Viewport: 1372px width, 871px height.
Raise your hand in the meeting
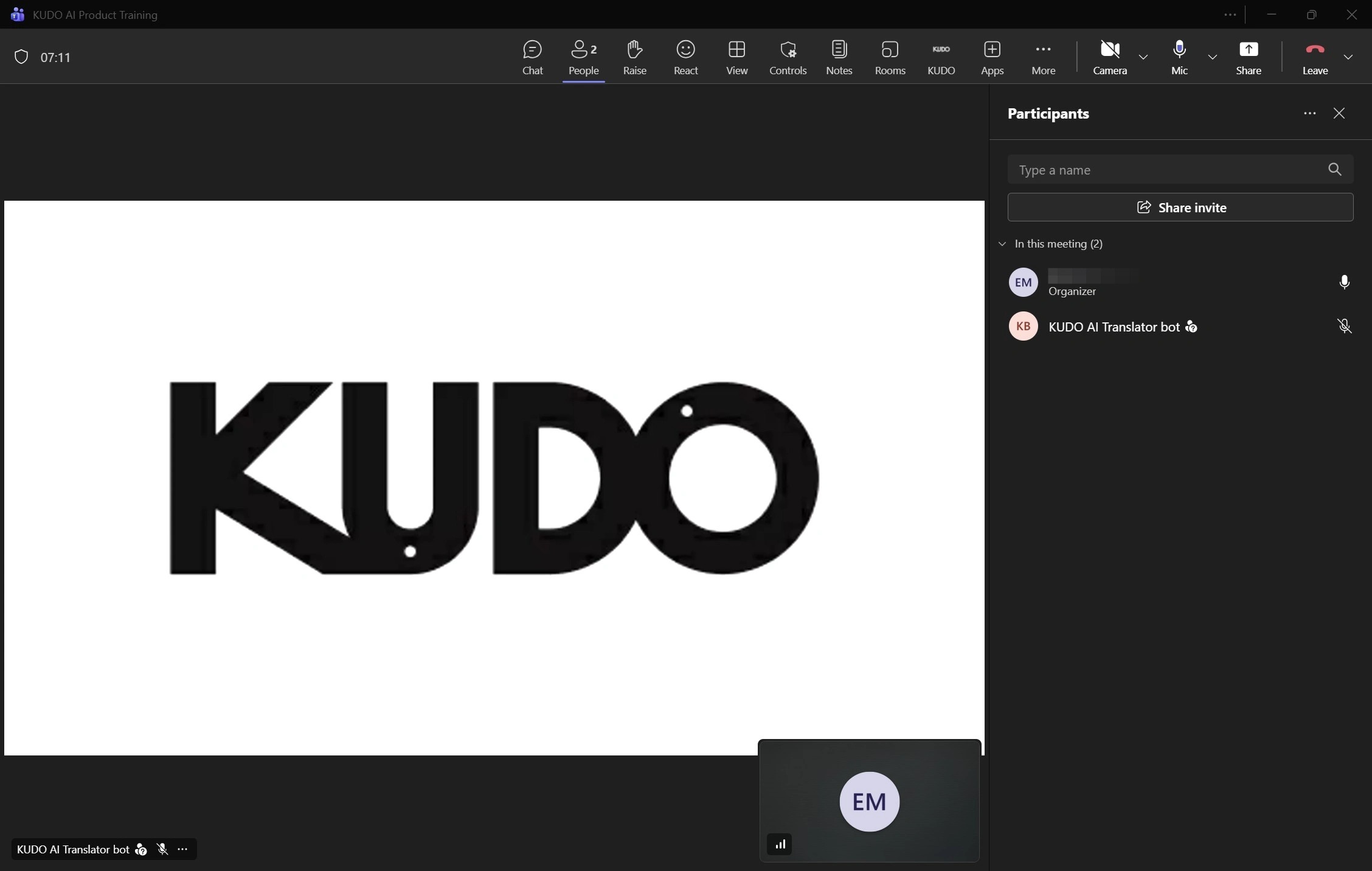pos(634,57)
